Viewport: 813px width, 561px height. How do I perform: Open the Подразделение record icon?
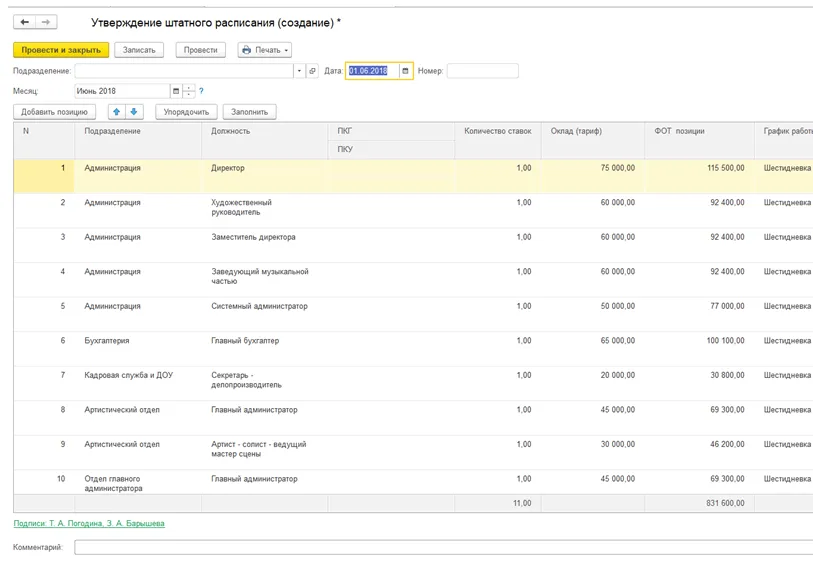pyautogui.click(x=312, y=71)
